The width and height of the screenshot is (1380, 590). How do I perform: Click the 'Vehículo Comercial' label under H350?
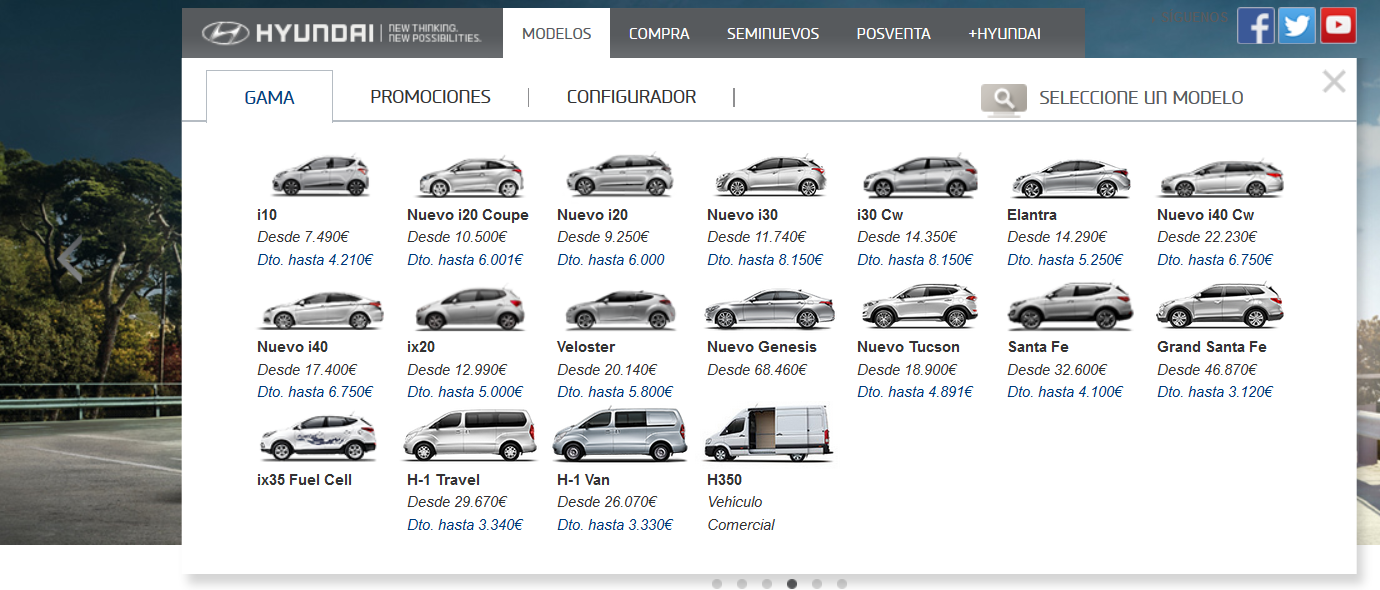tap(741, 514)
